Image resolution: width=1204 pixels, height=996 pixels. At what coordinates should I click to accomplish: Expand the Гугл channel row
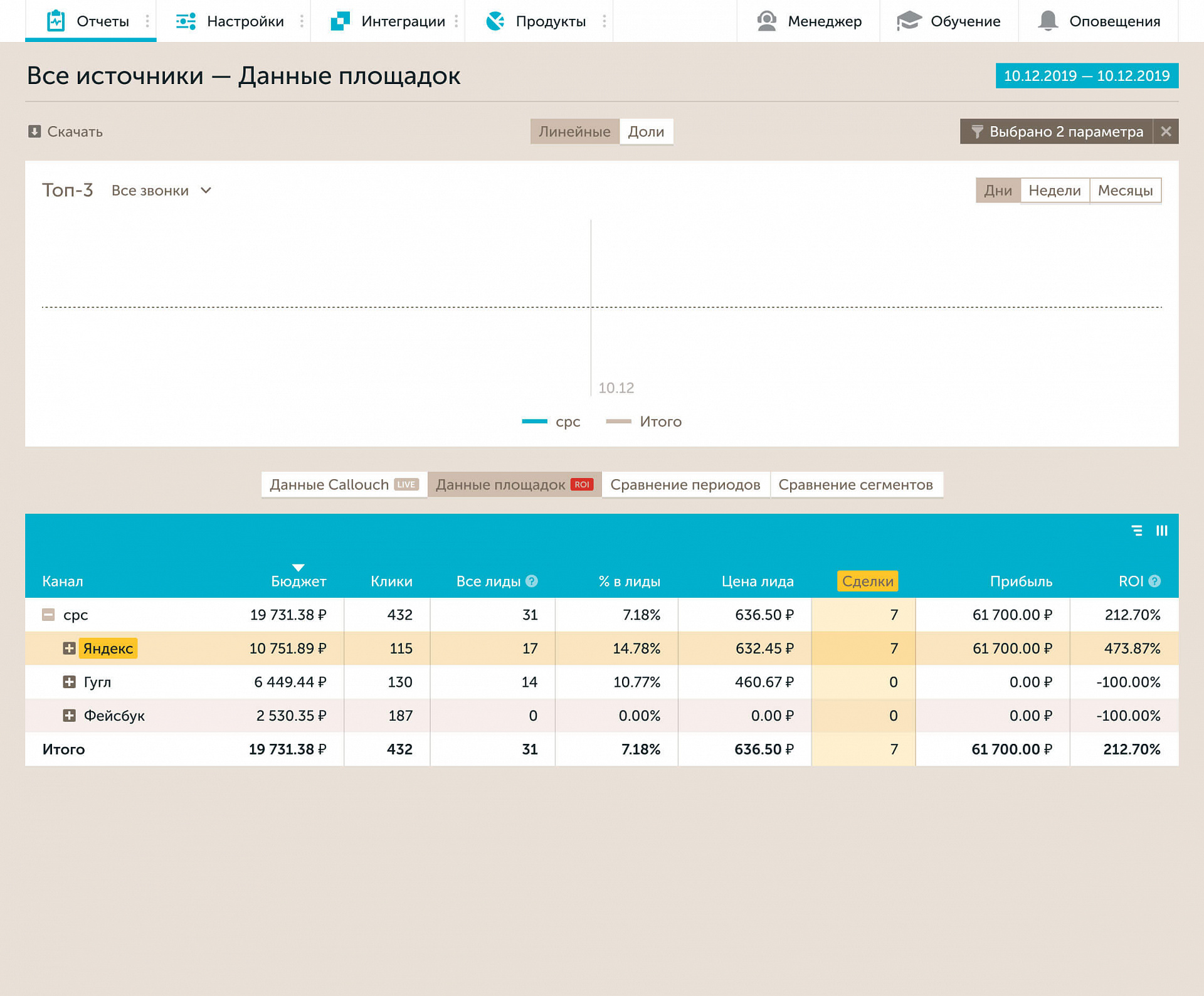click(69, 682)
